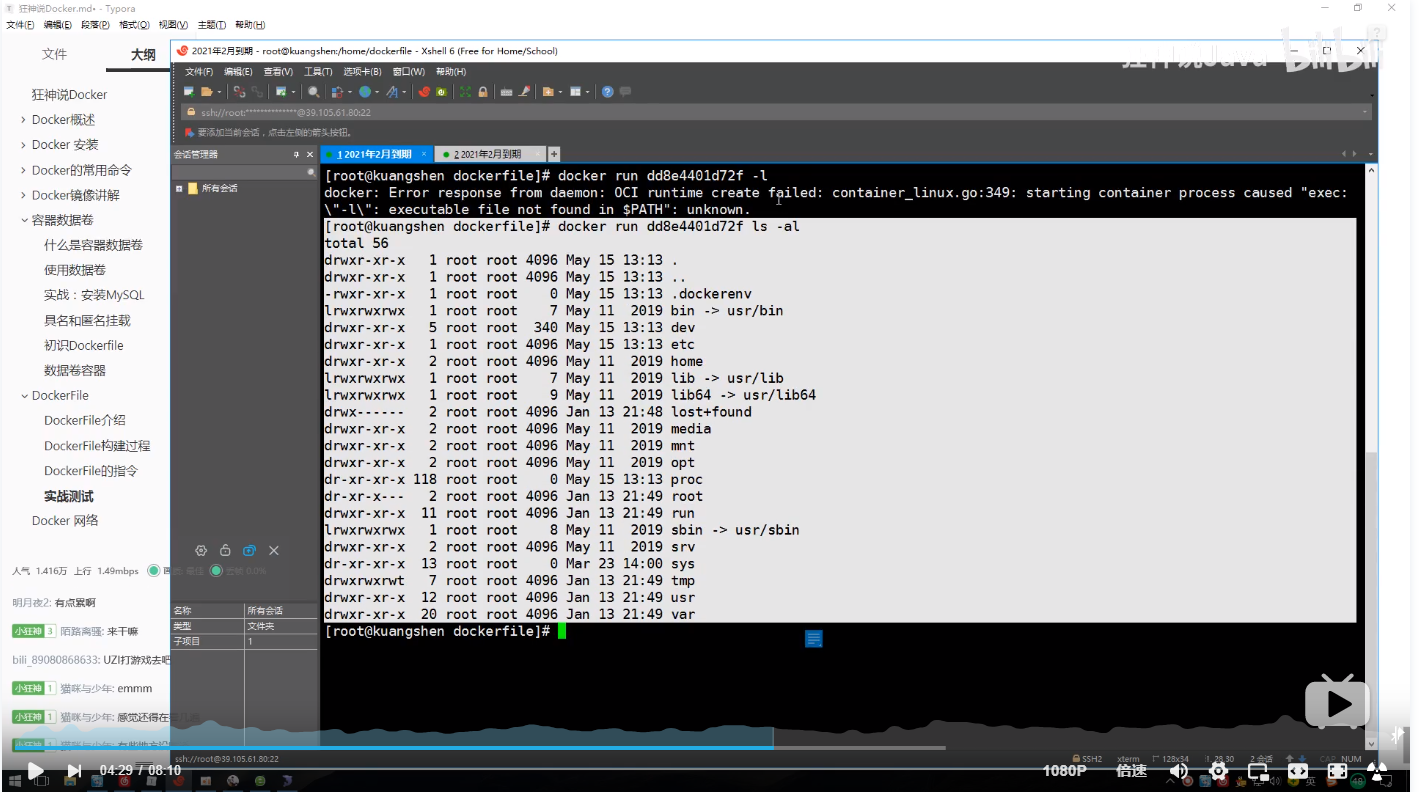Expand the Docker的常用命令 outline section
1420x792 pixels.
pos(23,170)
